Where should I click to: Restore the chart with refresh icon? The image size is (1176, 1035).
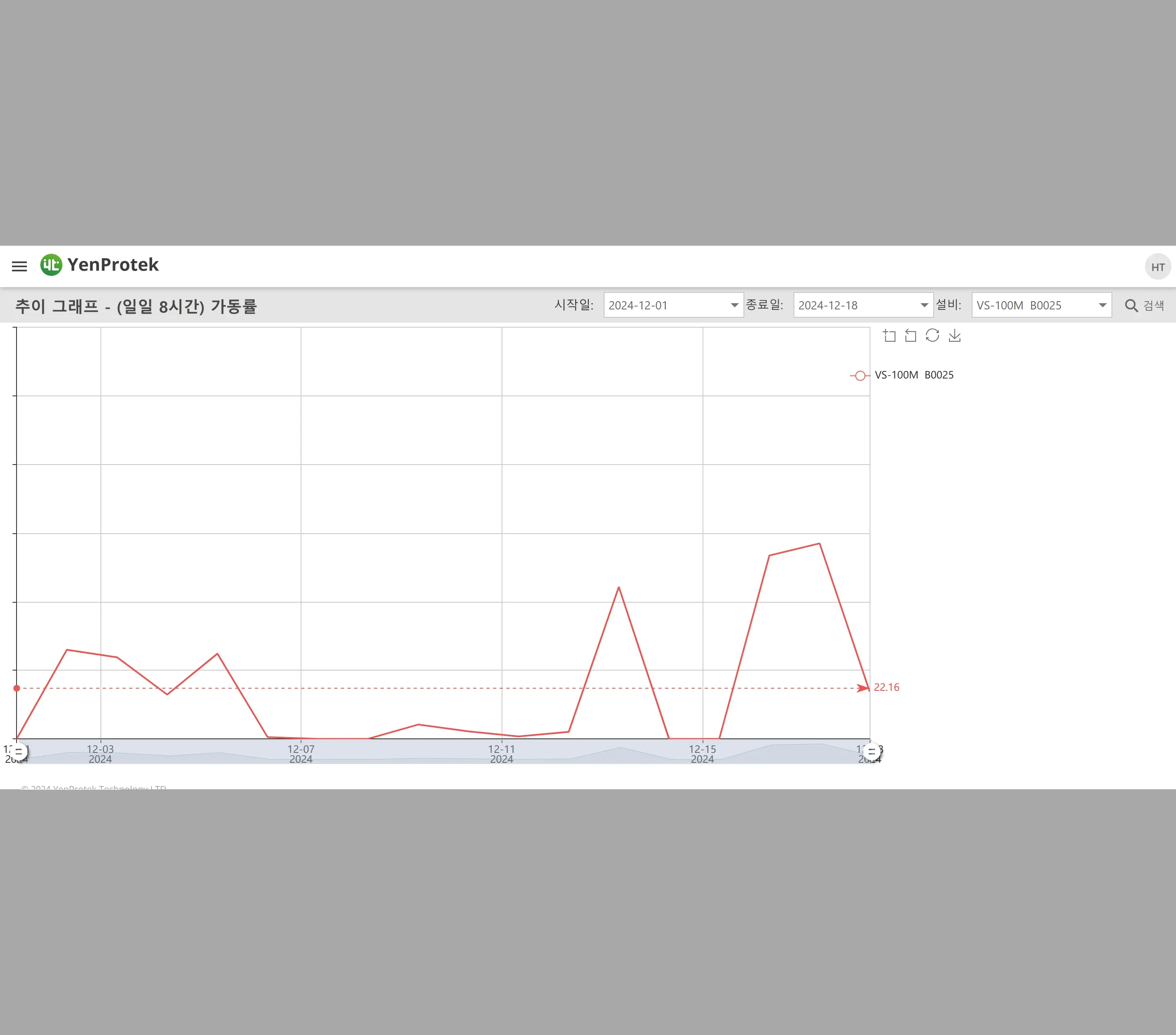pyautogui.click(x=932, y=335)
